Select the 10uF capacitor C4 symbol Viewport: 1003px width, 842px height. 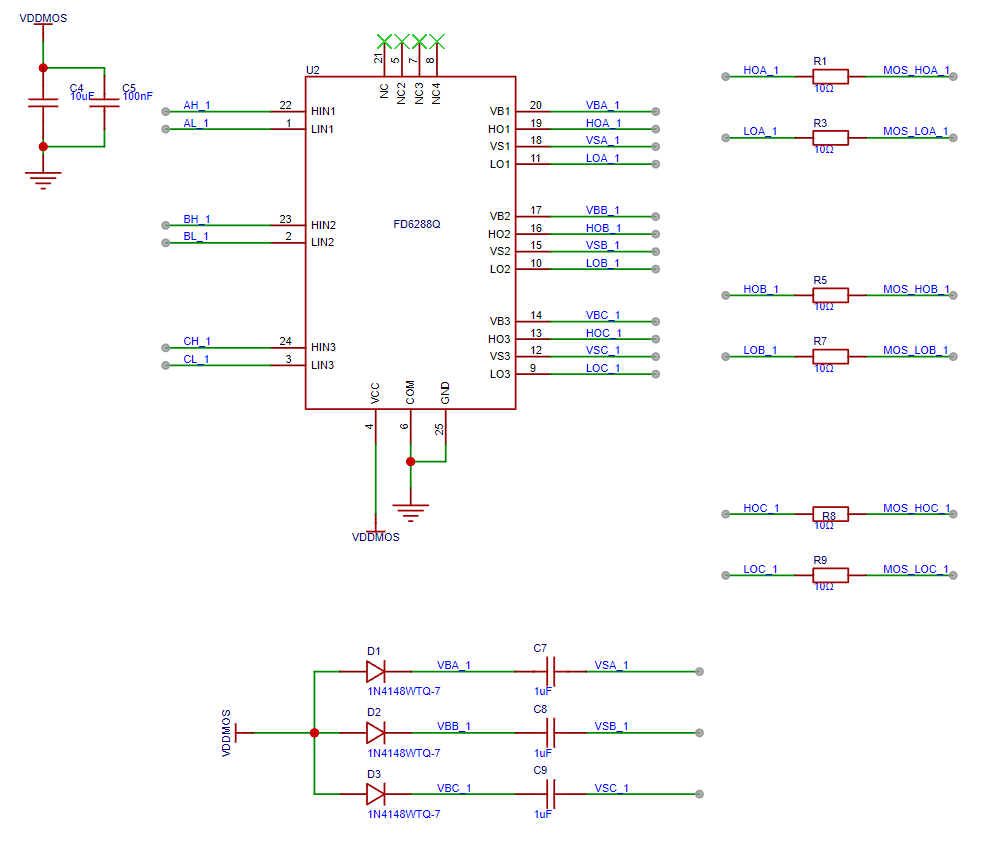click(43, 103)
